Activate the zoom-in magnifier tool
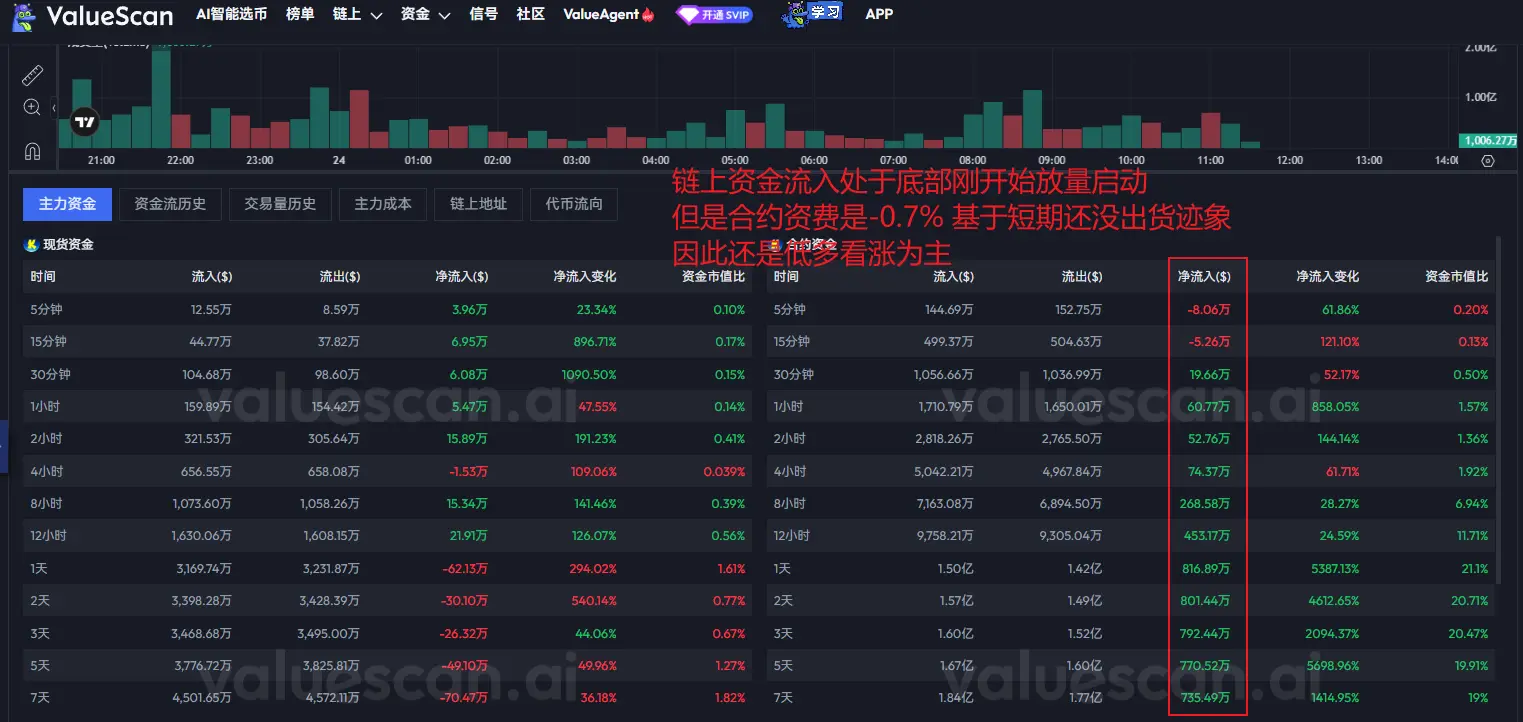This screenshot has height=722, width=1523. (32, 107)
